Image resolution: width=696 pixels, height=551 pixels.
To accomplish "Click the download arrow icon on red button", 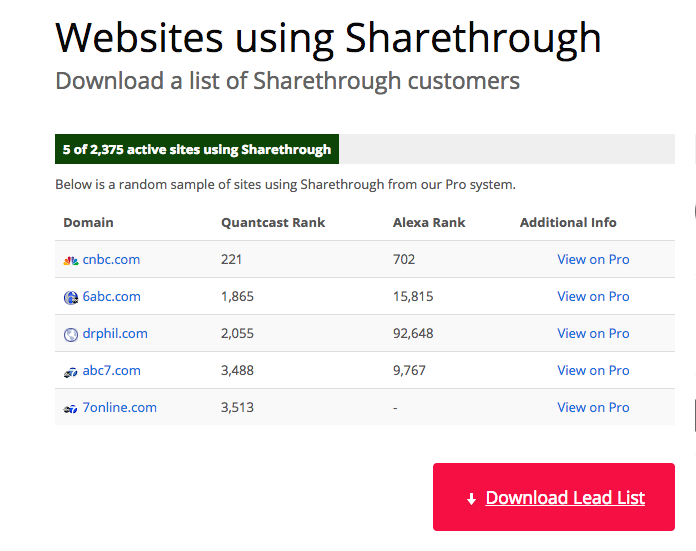I will [x=471, y=499].
